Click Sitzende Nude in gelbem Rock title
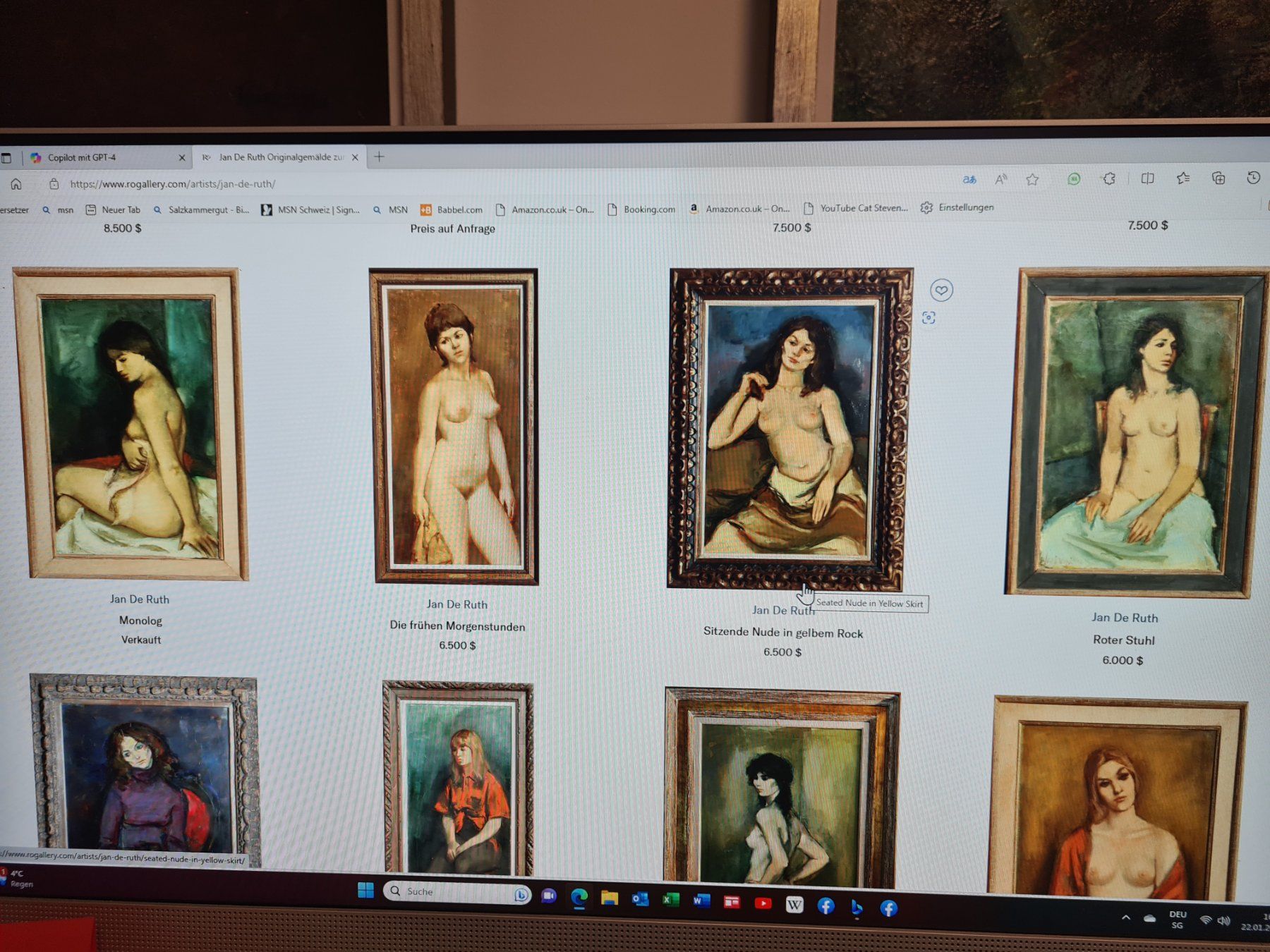This screenshot has height=952, width=1270. 783,633
